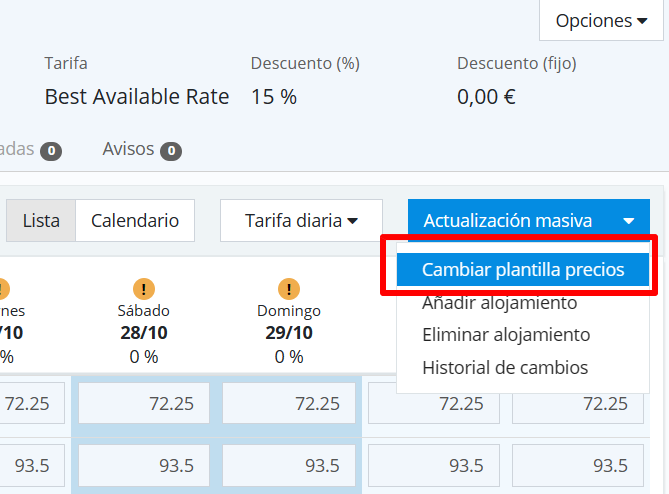Select Cambiar plantilla precios menu entry
Viewport: 669px width, 494px height.
point(523,269)
